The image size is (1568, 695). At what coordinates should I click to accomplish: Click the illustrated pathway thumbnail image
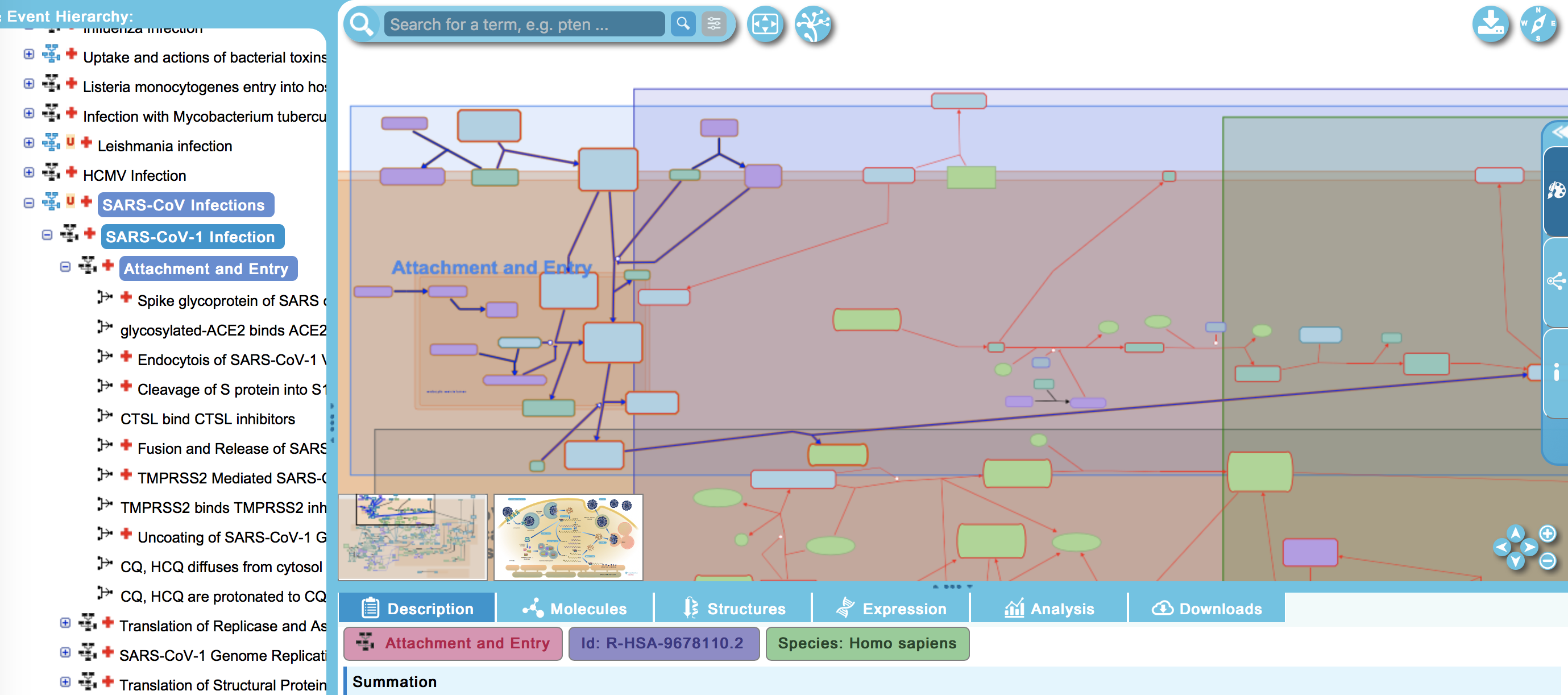[568, 537]
